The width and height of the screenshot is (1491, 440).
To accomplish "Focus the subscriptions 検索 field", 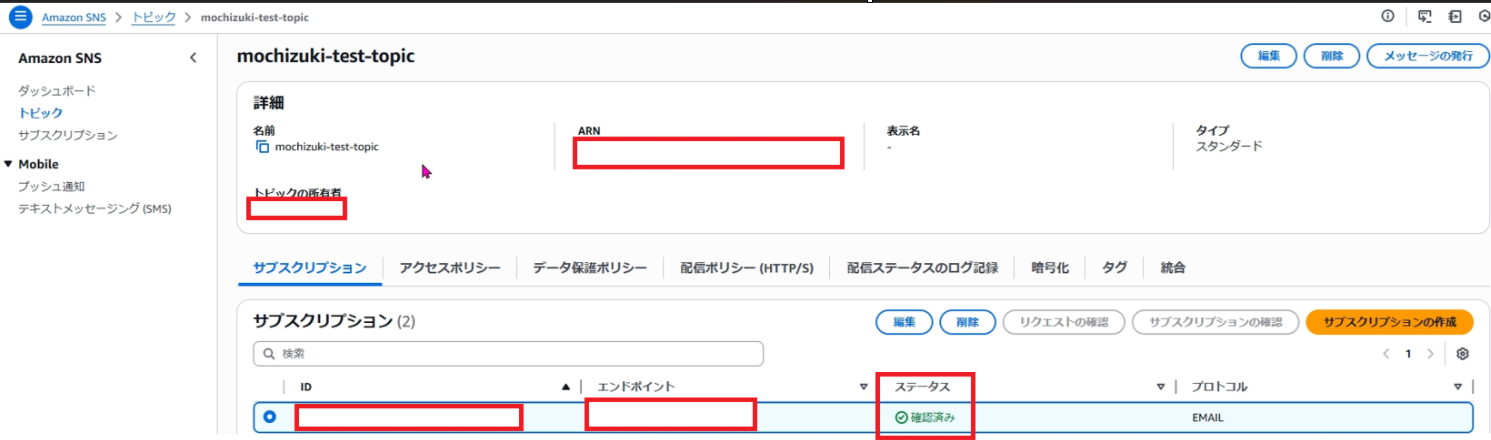I will (508, 354).
